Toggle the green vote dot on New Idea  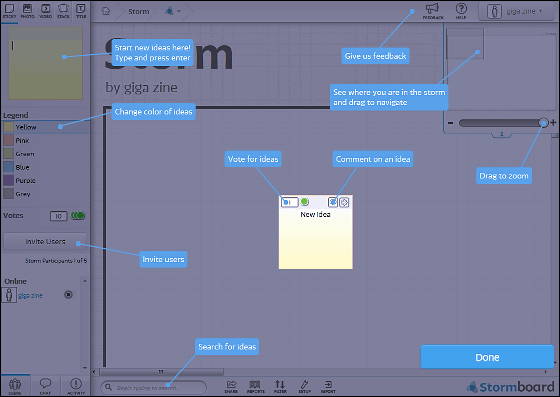pos(304,202)
